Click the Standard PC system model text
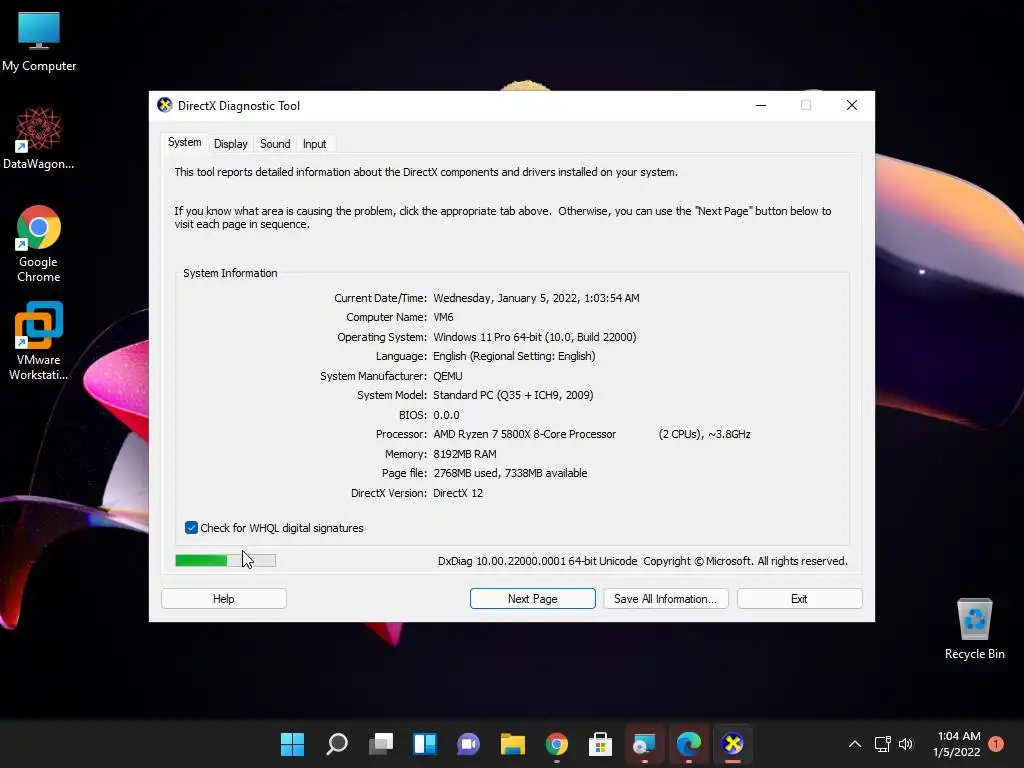 coord(513,395)
